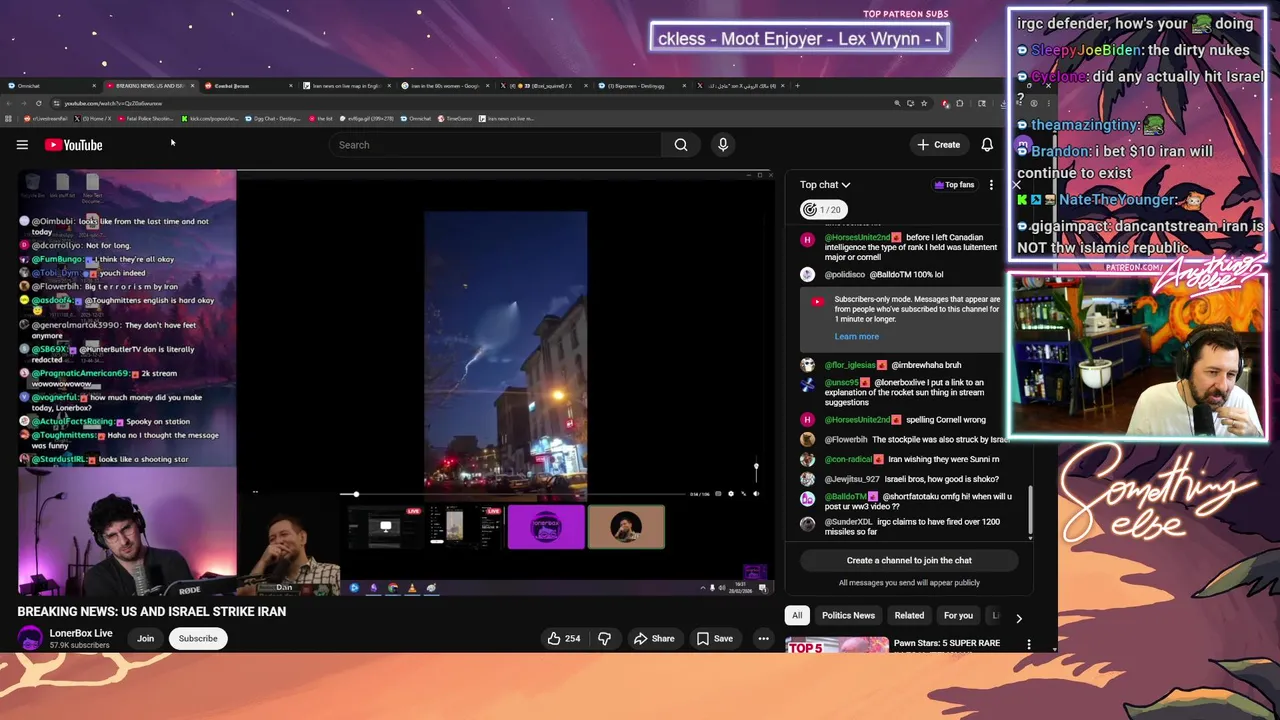Open the LonerBox Live channel name

[81, 633]
